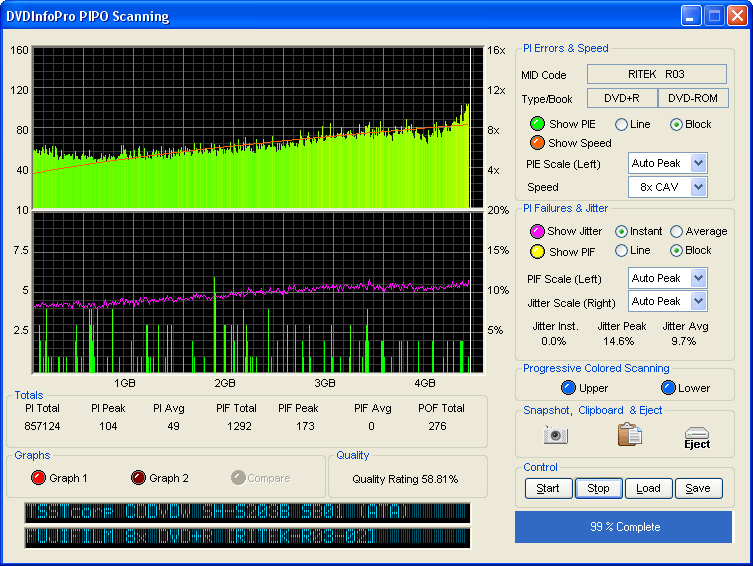This screenshot has height=566, width=753.
Task: Pick the Upper scanning color swatch
Action: (568, 387)
